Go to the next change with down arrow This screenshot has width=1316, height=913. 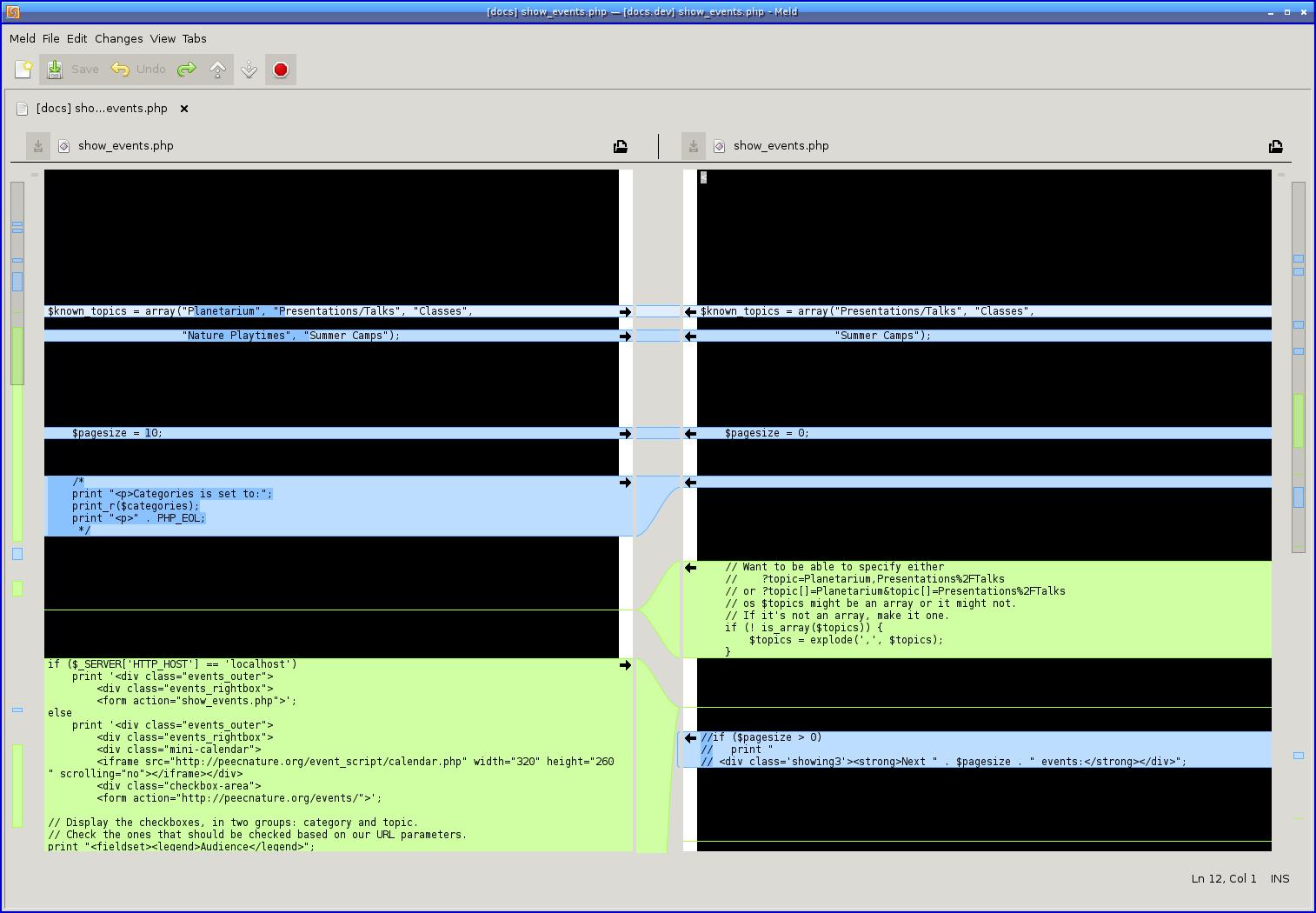coord(249,70)
